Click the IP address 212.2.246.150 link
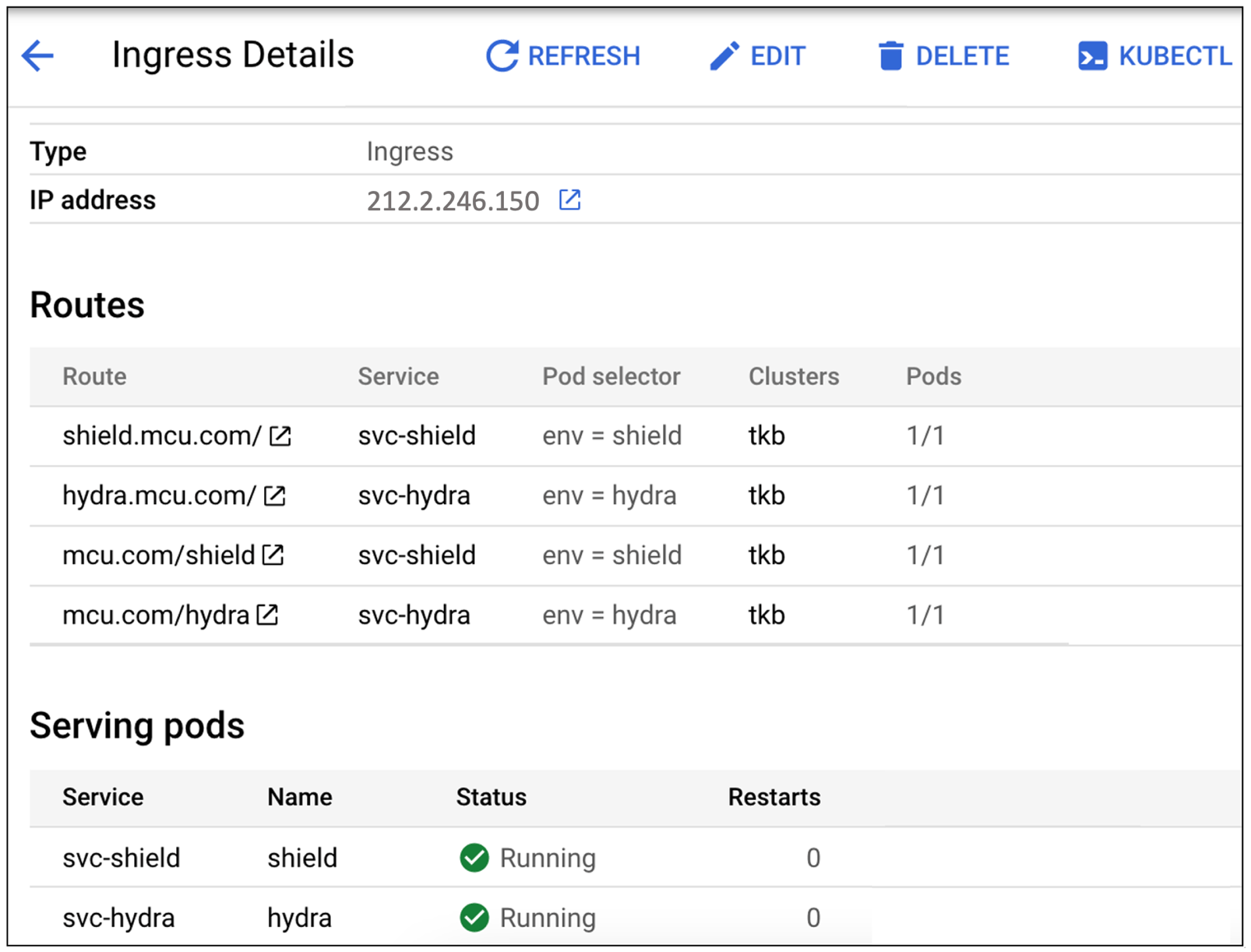The image size is (1251, 952). (453, 199)
